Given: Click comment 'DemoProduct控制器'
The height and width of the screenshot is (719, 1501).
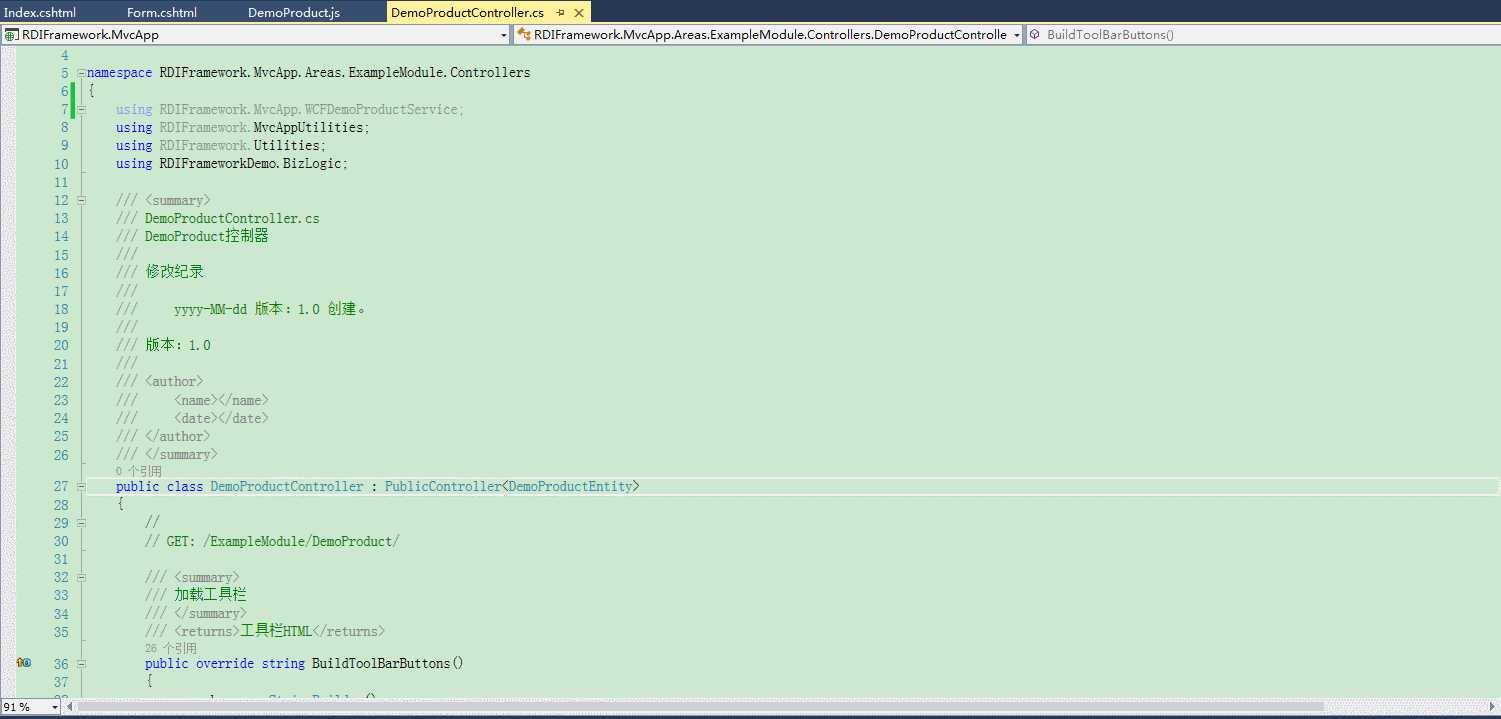Looking at the screenshot, I should pyautogui.click(x=206, y=237).
